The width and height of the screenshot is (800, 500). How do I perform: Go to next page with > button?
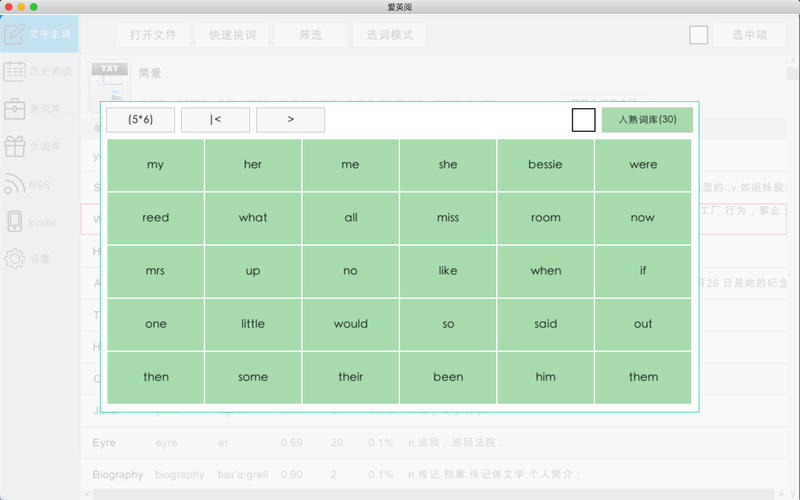290,120
